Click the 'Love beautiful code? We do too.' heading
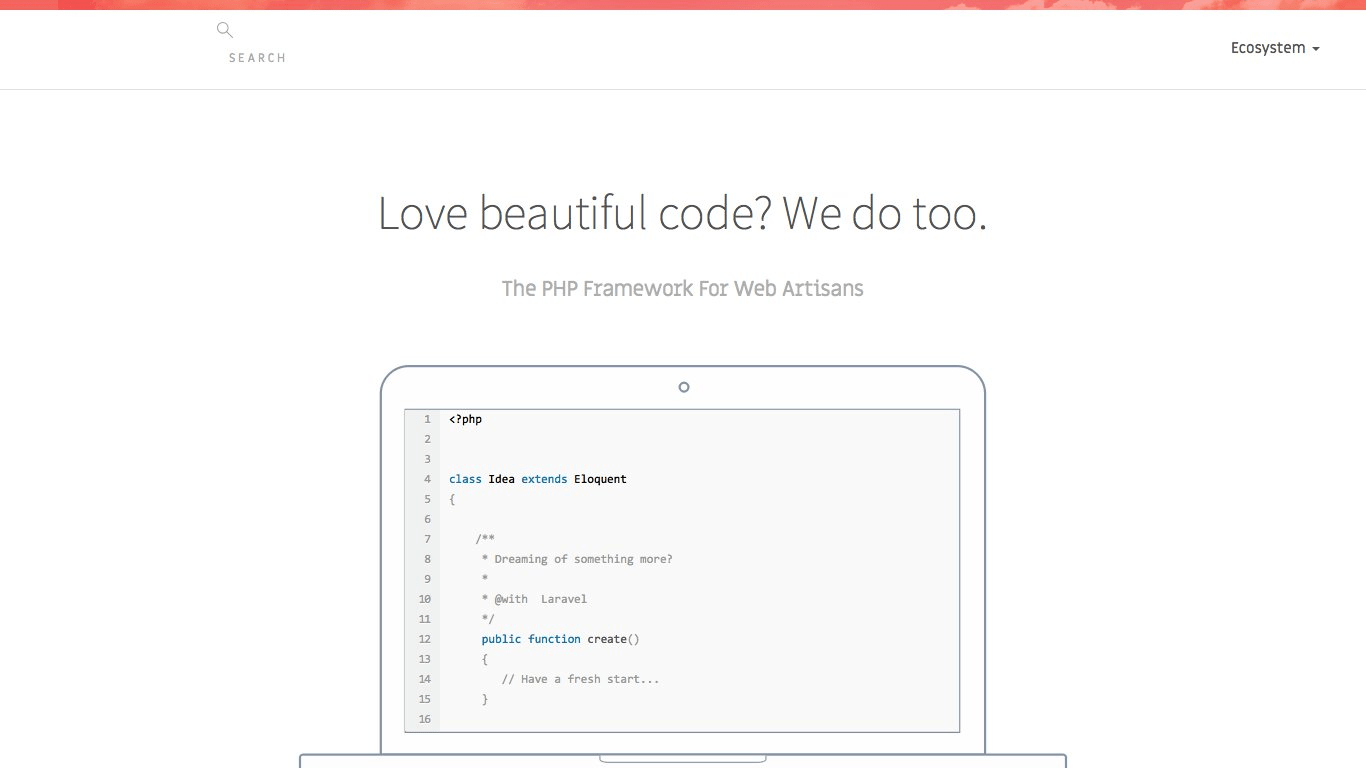This screenshot has width=1366, height=768. pos(682,213)
